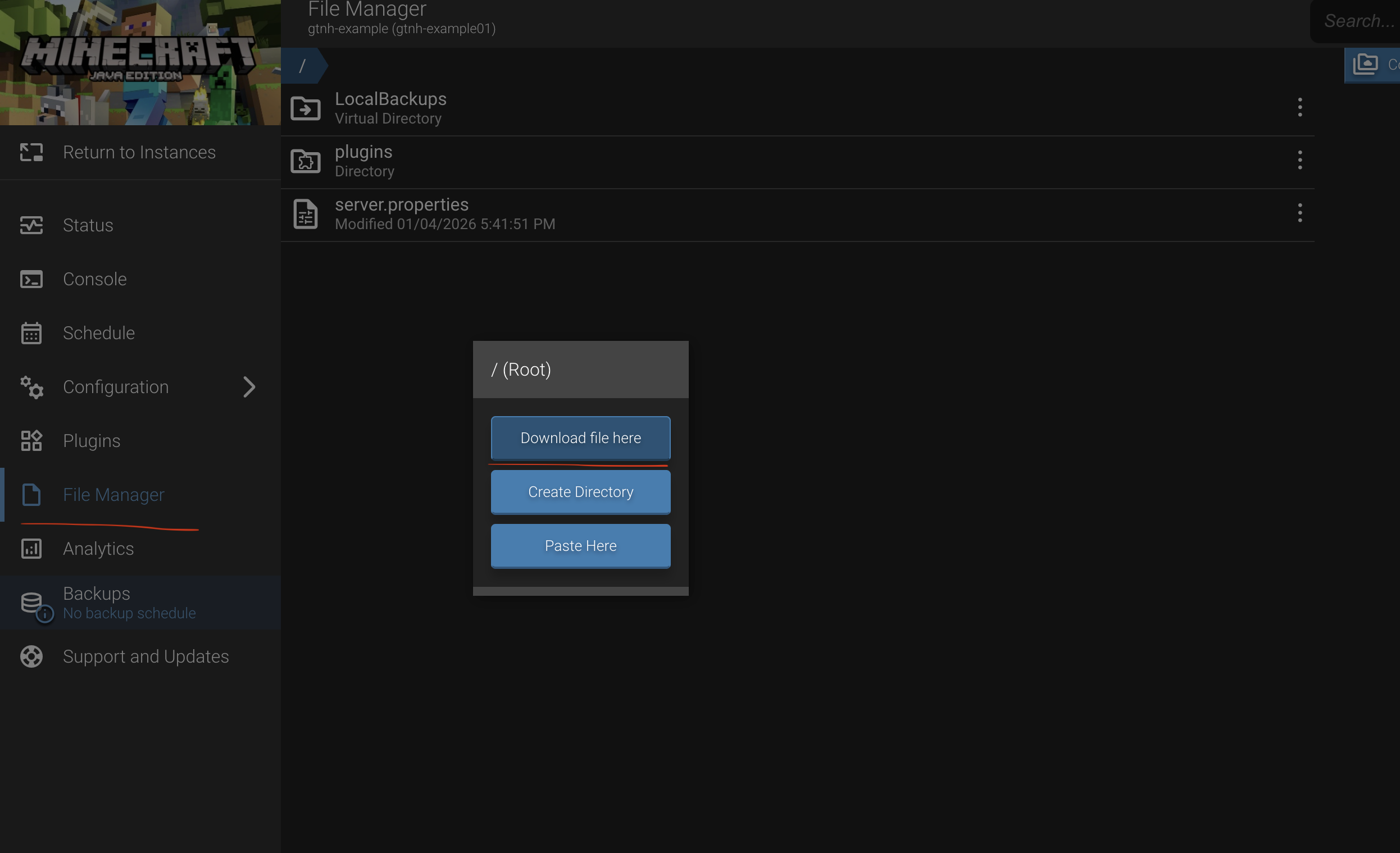
Task: Expand the Configuration submenu chevron
Action: (x=249, y=387)
